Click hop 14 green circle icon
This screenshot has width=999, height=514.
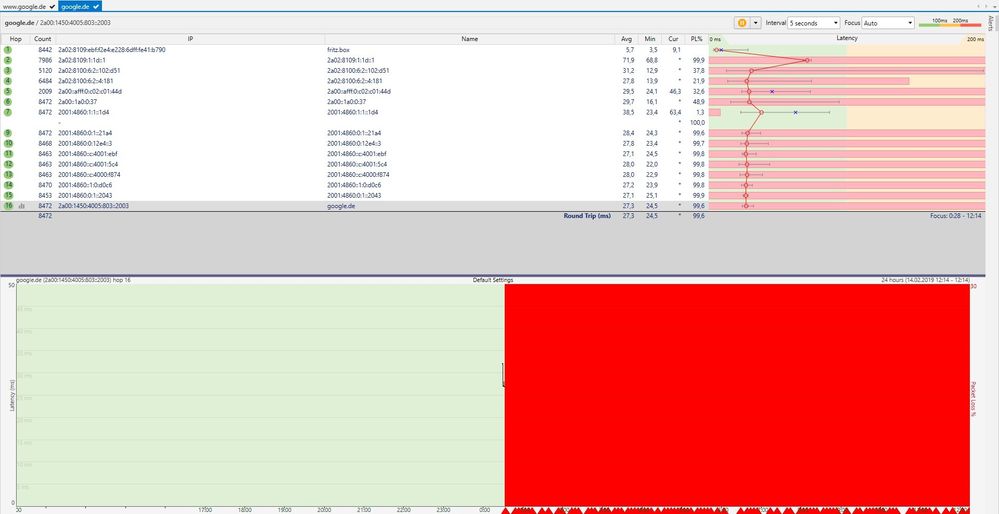point(8,185)
